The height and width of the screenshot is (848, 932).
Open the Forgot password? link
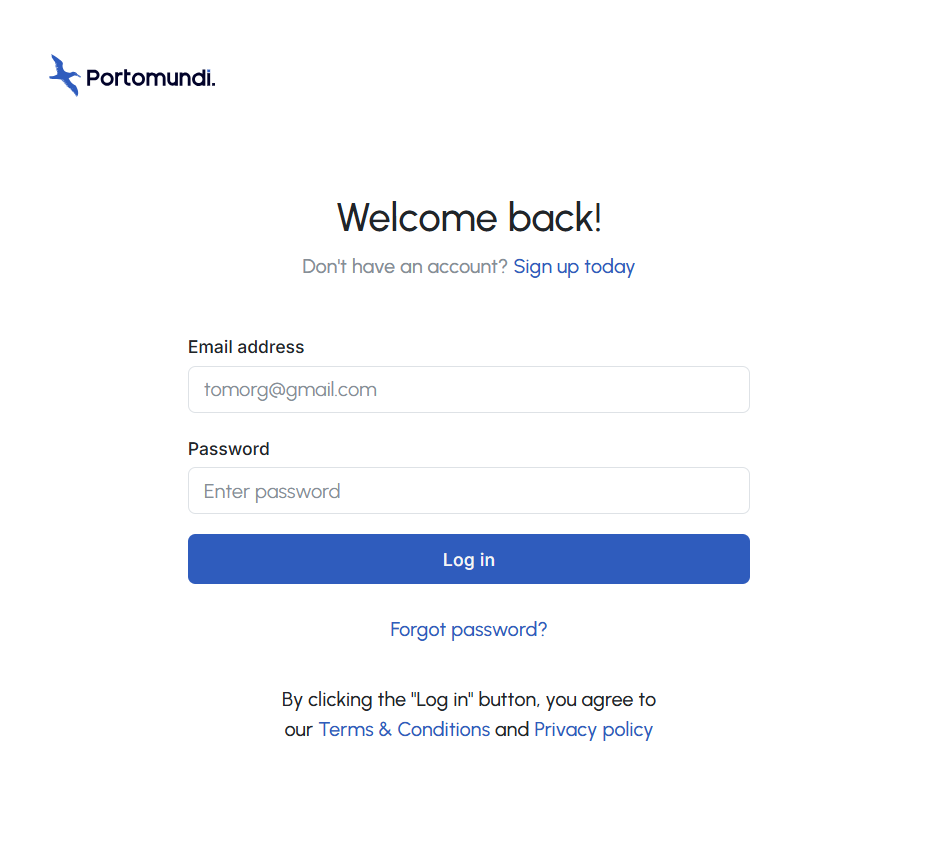coord(468,630)
